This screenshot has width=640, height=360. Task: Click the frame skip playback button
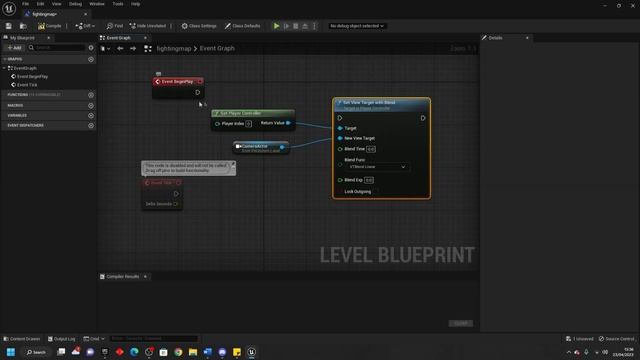(x=287, y=26)
